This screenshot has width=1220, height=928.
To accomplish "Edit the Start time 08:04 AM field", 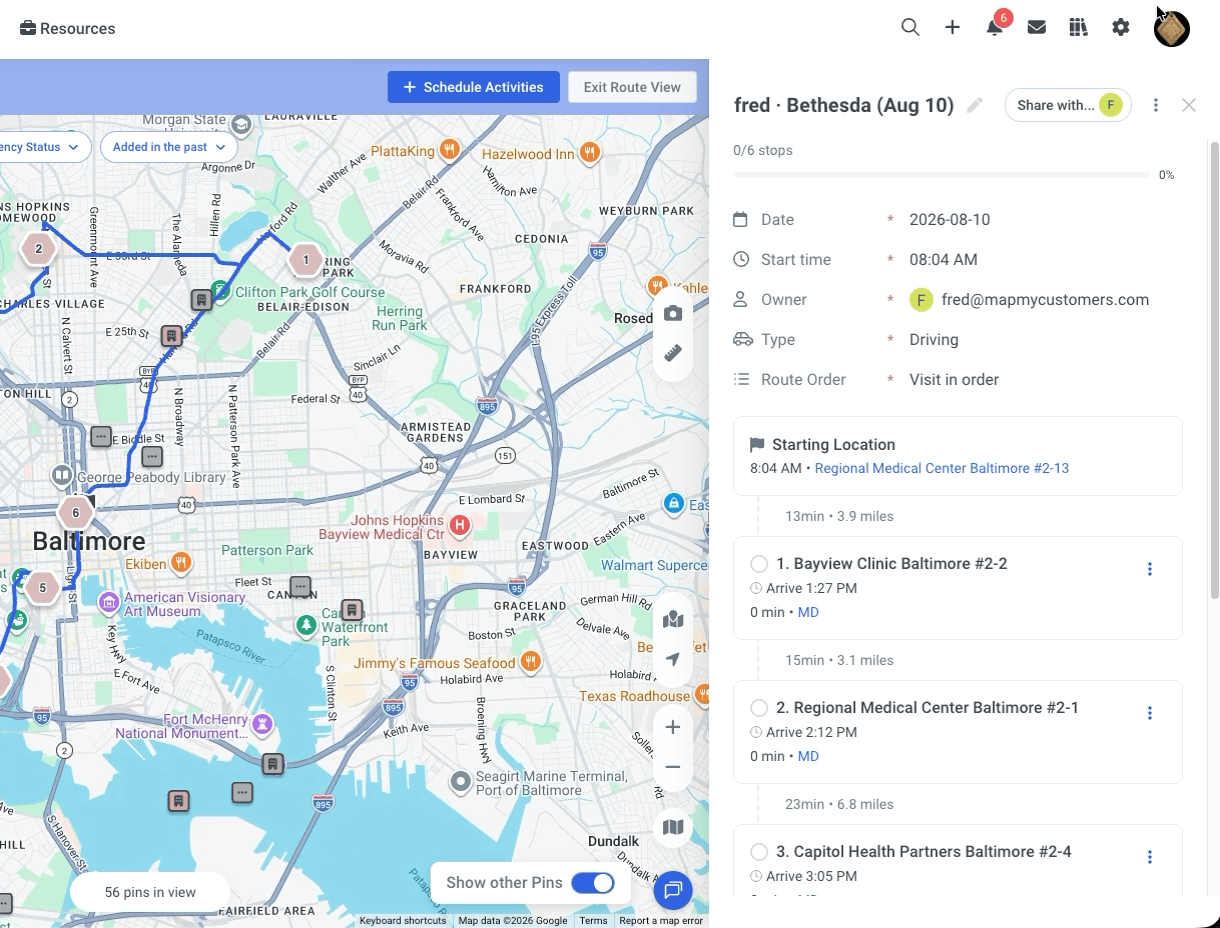I will (x=943, y=260).
